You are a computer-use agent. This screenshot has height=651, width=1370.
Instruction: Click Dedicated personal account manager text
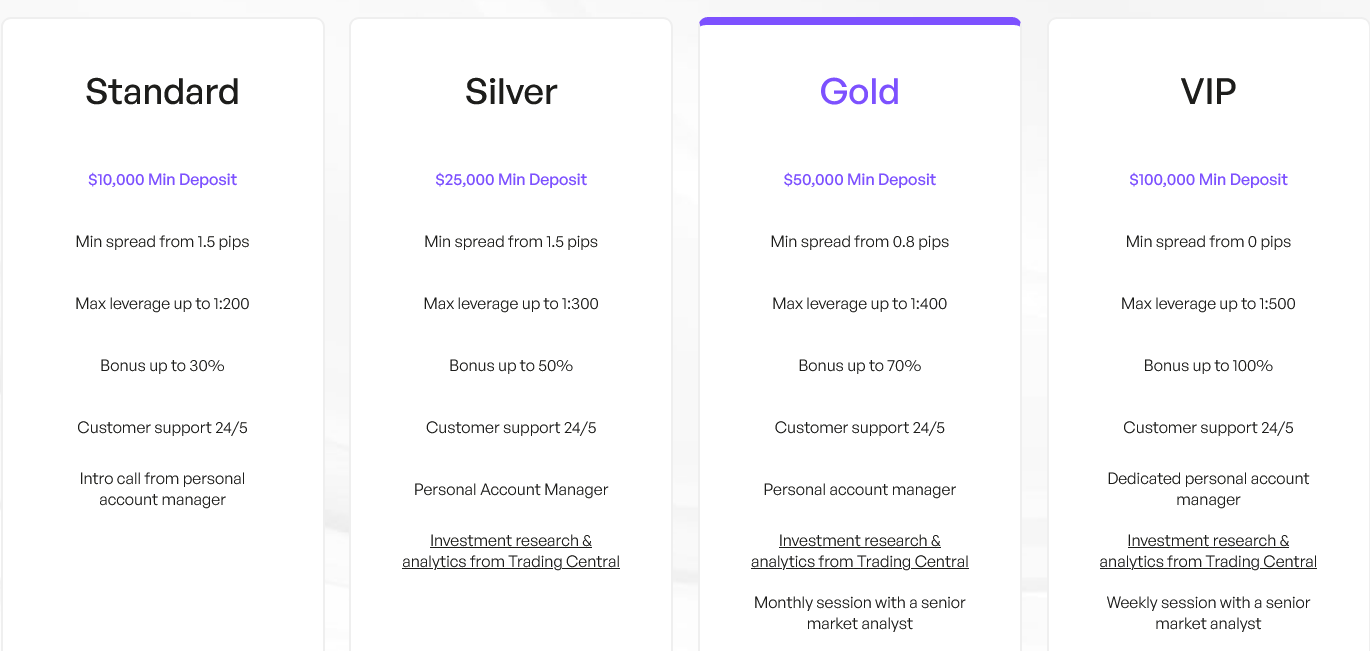point(1208,489)
